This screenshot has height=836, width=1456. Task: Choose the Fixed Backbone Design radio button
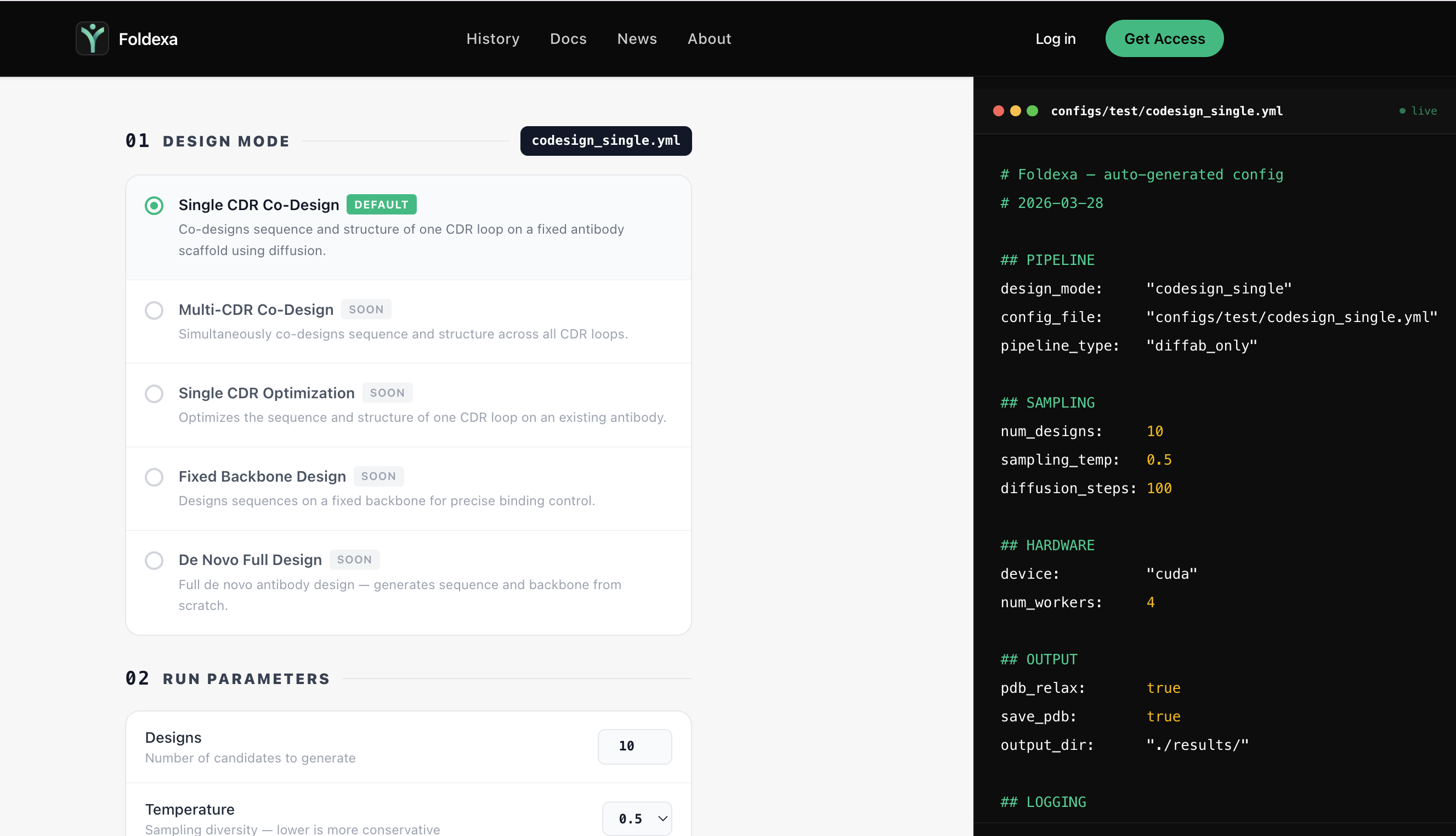click(154, 477)
